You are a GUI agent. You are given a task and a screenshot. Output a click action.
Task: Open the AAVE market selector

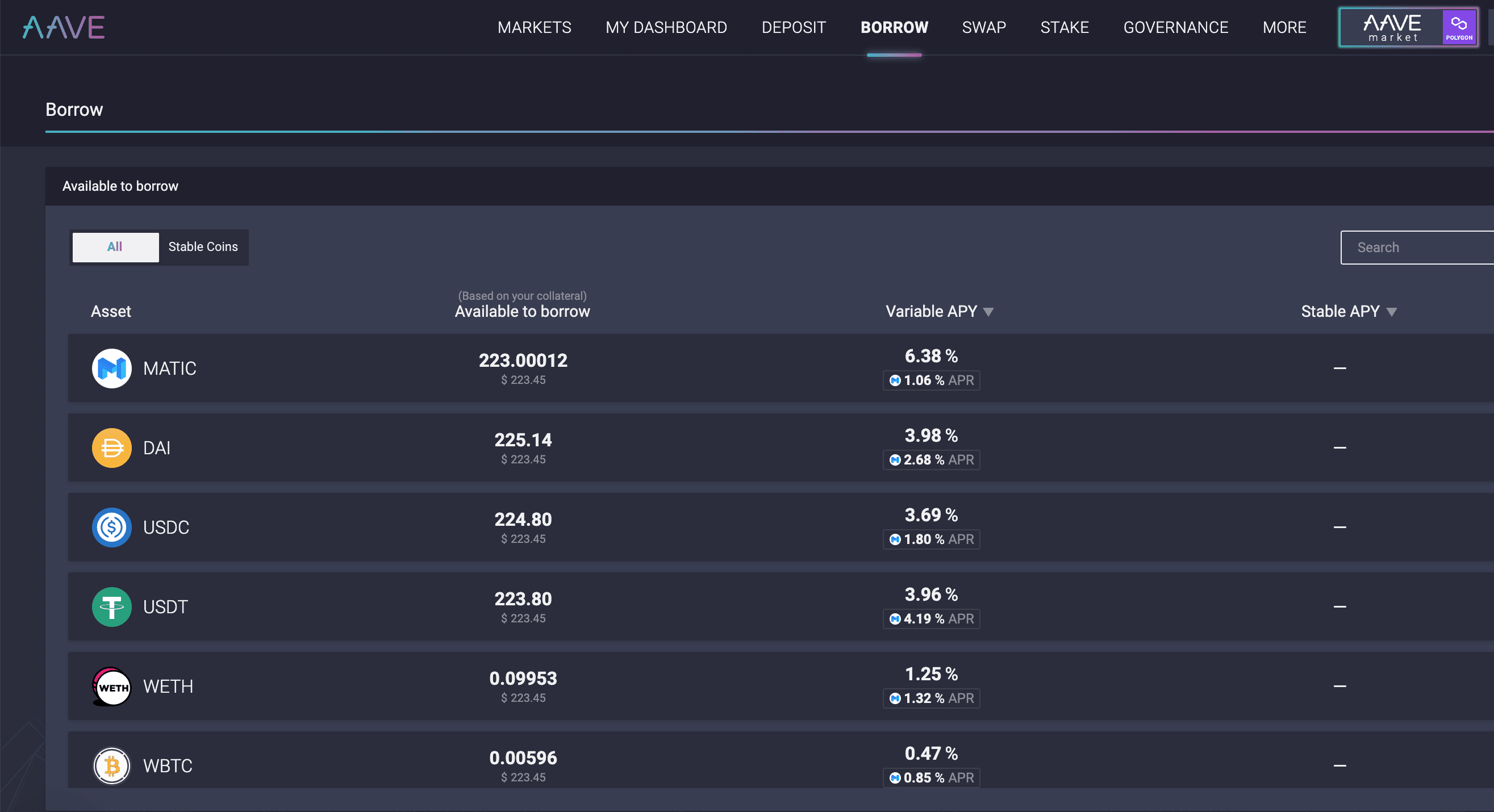click(1408, 27)
